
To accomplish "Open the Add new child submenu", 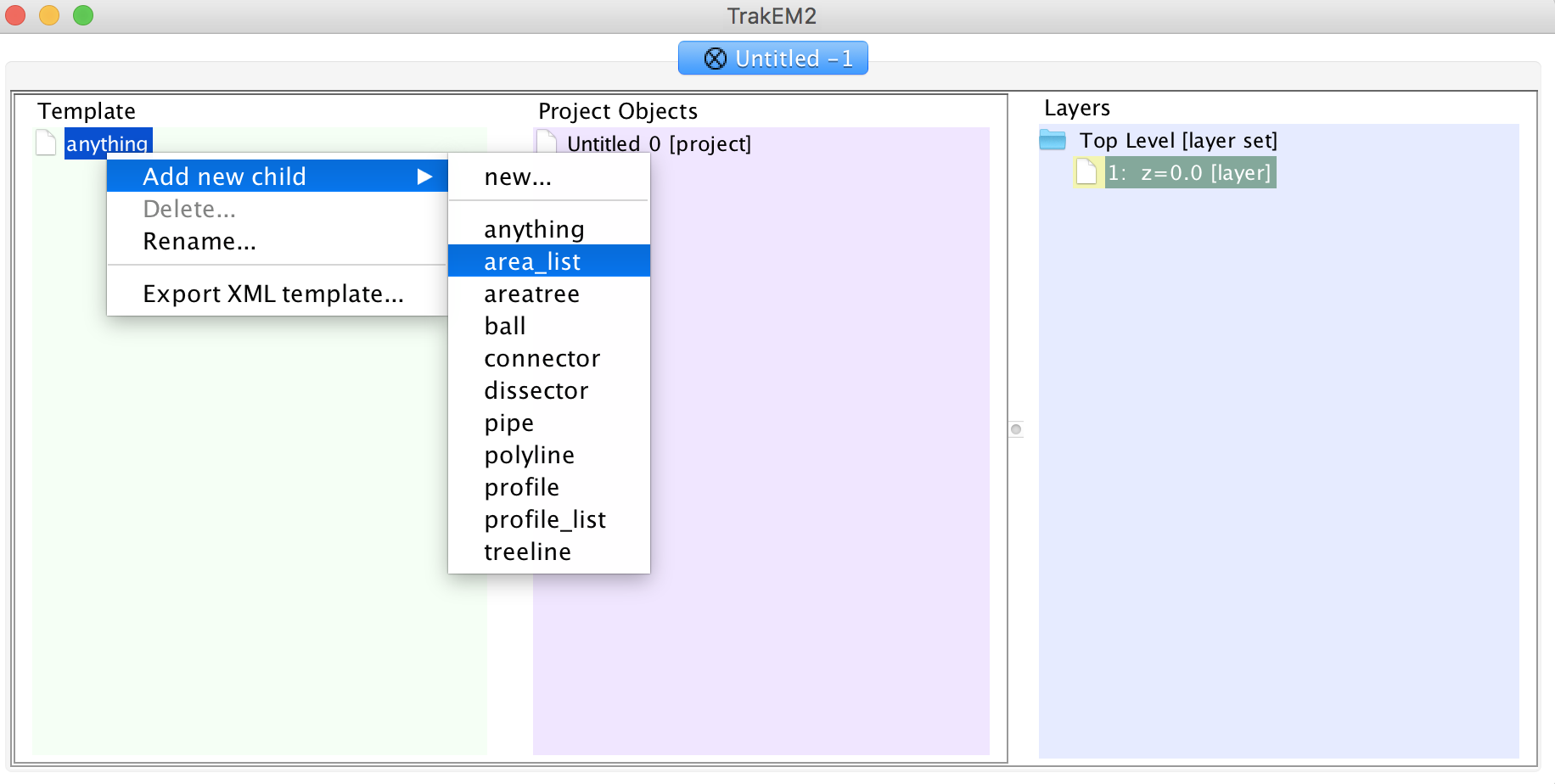I will [277, 176].
